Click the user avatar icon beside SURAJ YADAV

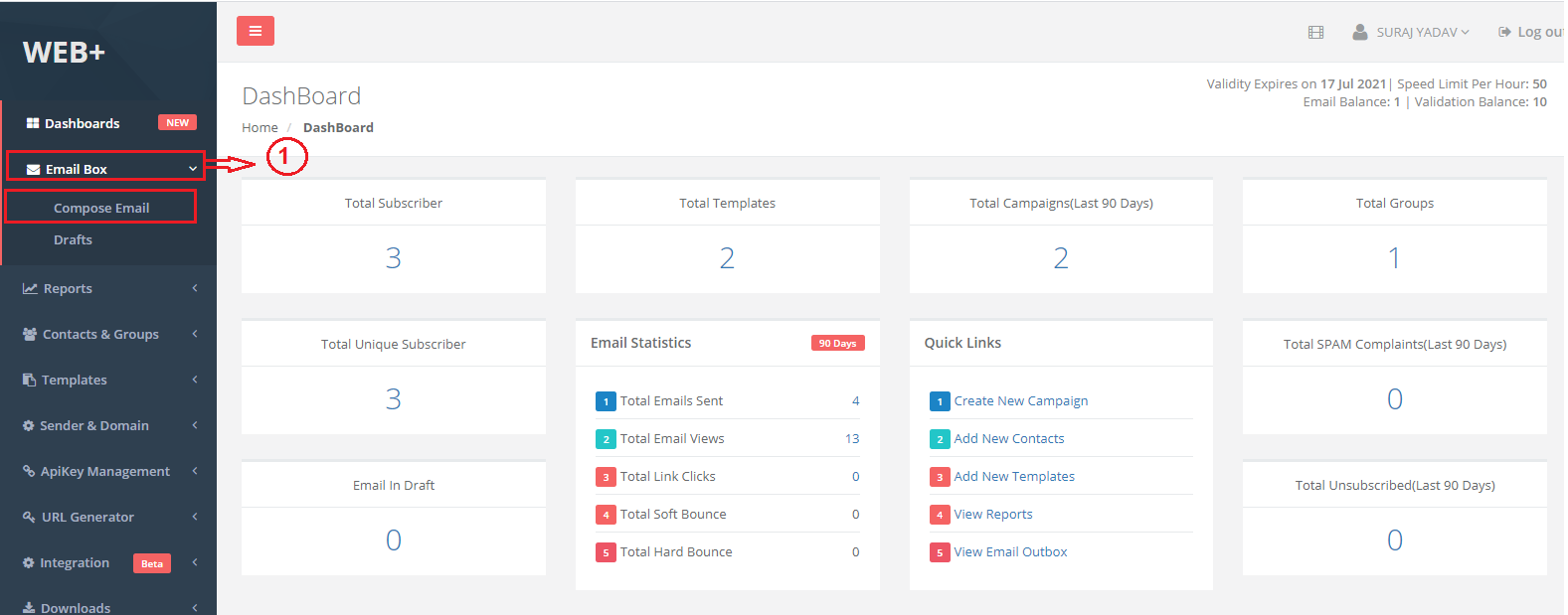(1359, 32)
